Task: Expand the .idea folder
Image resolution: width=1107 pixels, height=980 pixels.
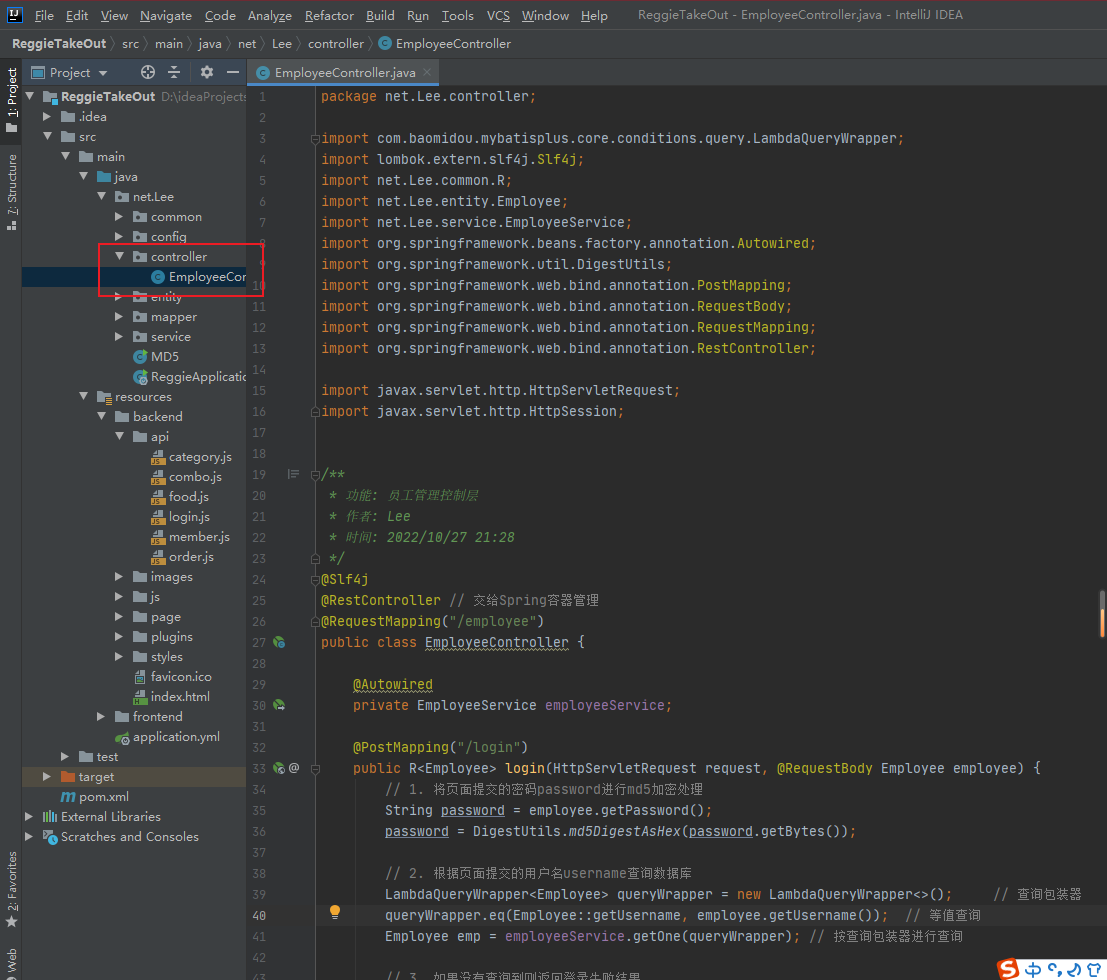Action: click(x=47, y=116)
